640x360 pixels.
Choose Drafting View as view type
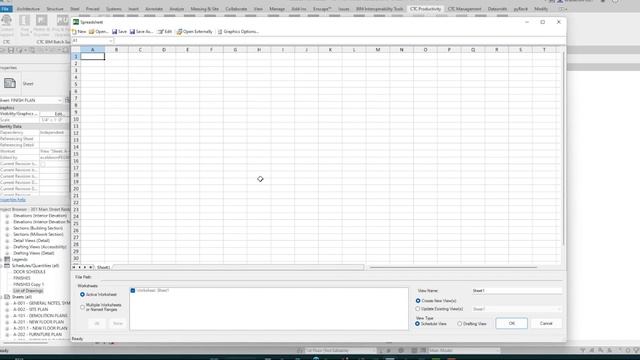click(x=460, y=324)
